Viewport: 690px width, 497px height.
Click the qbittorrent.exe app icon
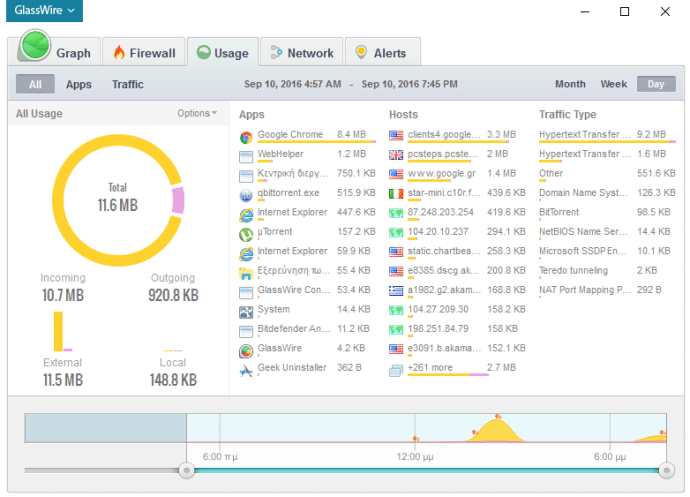pos(246,195)
